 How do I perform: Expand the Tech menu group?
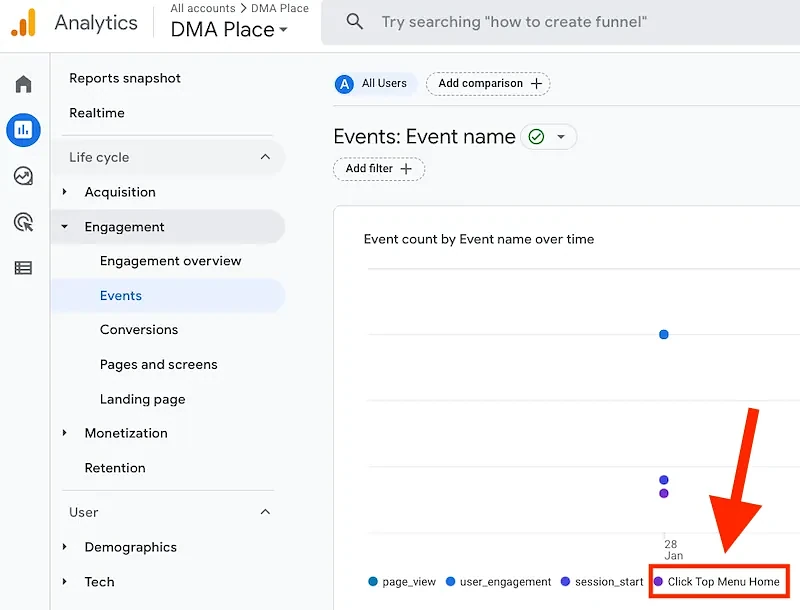point(64,581)
